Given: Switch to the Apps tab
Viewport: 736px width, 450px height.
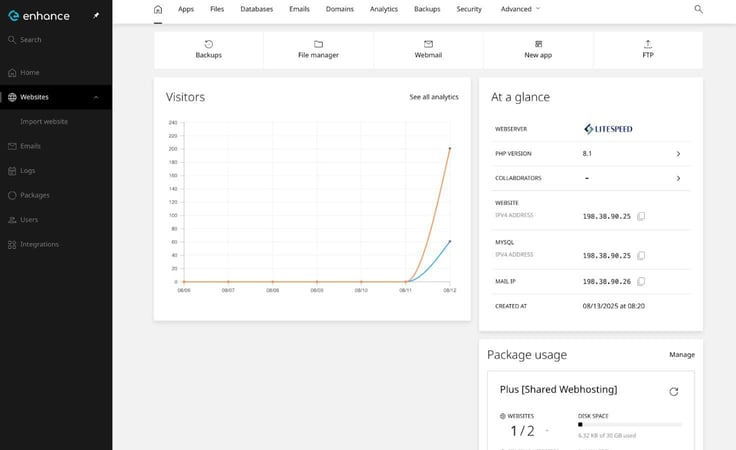Looking at the screenshot, I should tap(186, 9).
